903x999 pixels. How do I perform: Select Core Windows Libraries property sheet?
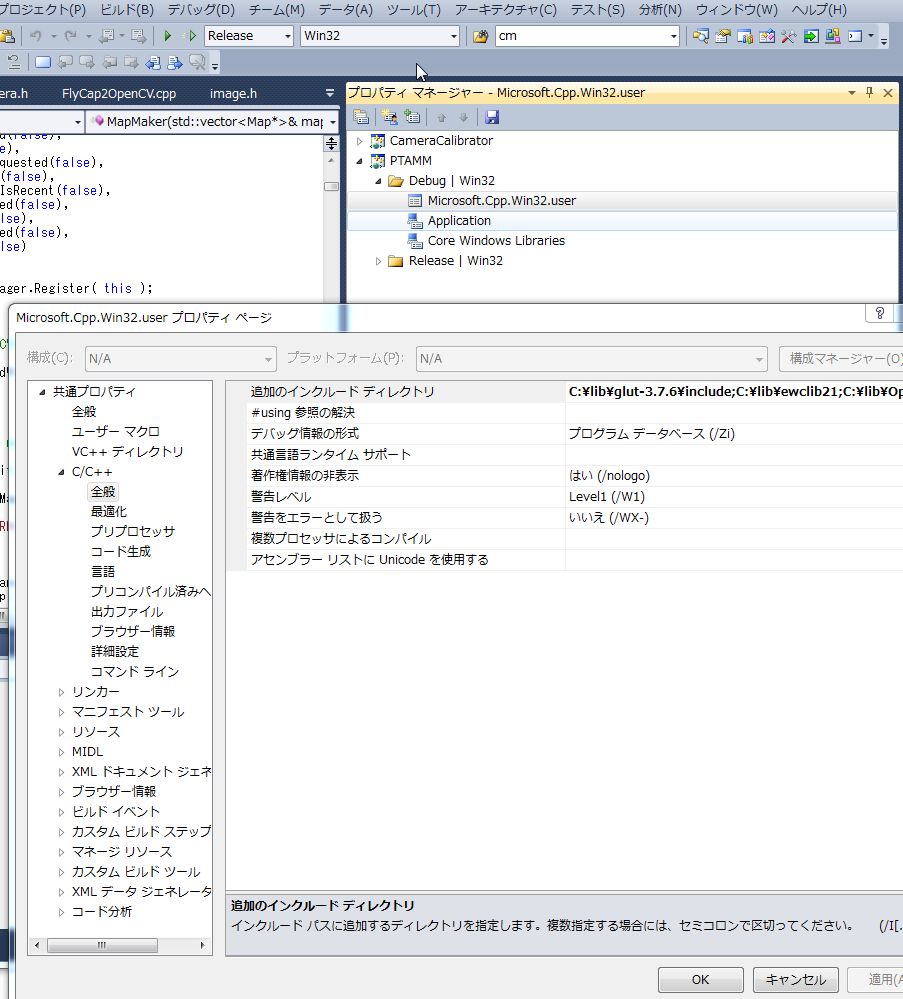click(x=496, y=241)
